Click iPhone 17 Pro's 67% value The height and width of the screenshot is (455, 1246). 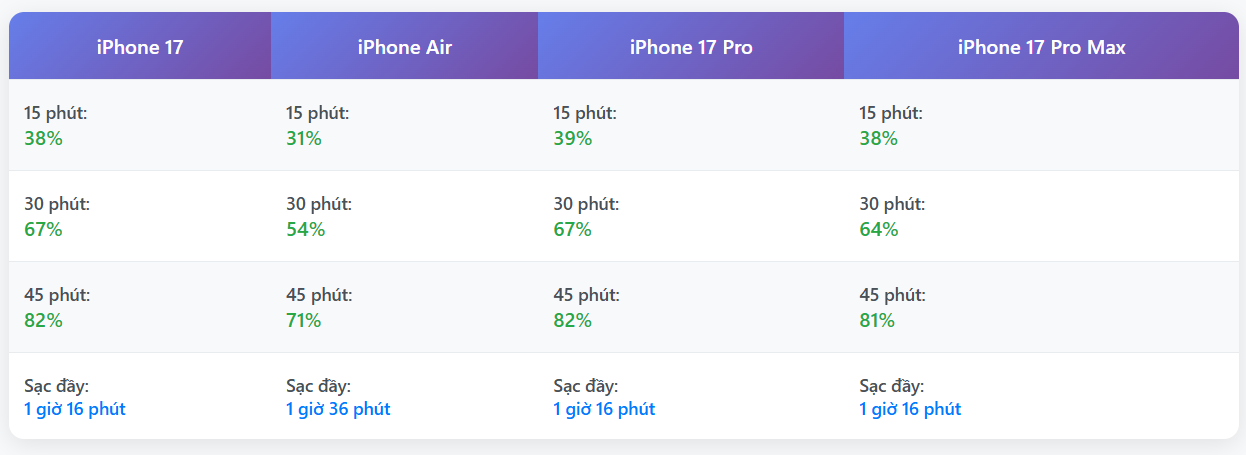(572, 229)
